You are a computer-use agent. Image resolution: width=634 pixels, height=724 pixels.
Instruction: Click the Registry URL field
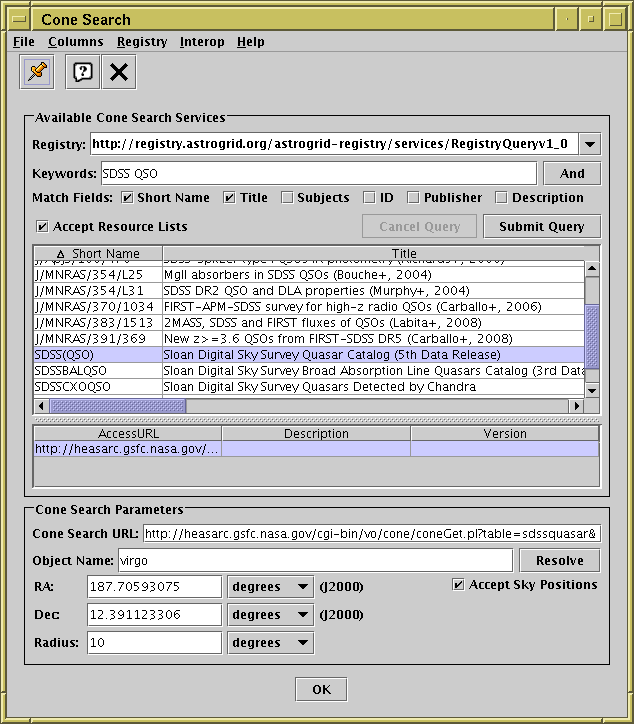tap(334, 144)
